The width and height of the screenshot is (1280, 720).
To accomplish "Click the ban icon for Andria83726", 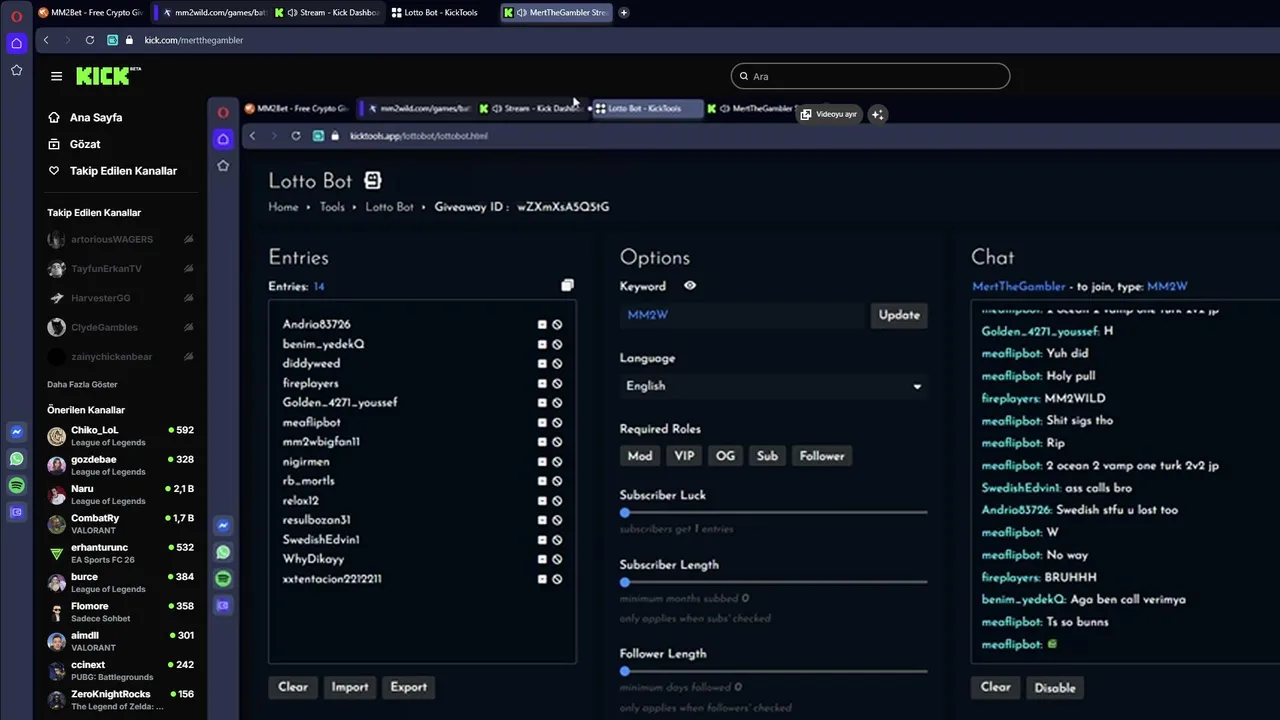I will 557,325.
